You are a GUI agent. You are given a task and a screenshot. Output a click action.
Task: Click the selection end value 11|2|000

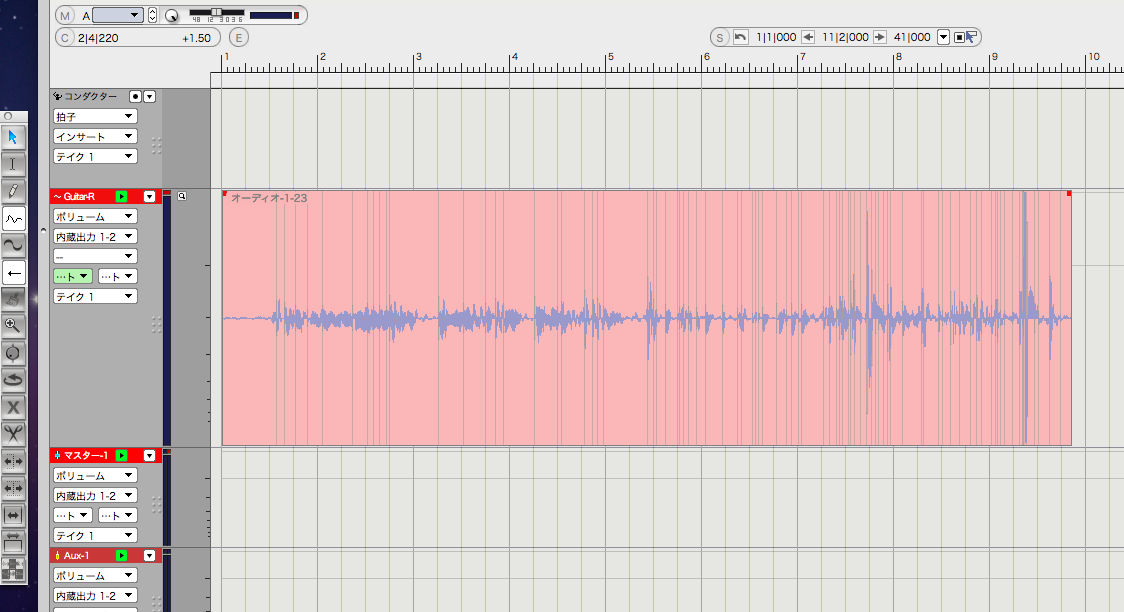point(845,37)
